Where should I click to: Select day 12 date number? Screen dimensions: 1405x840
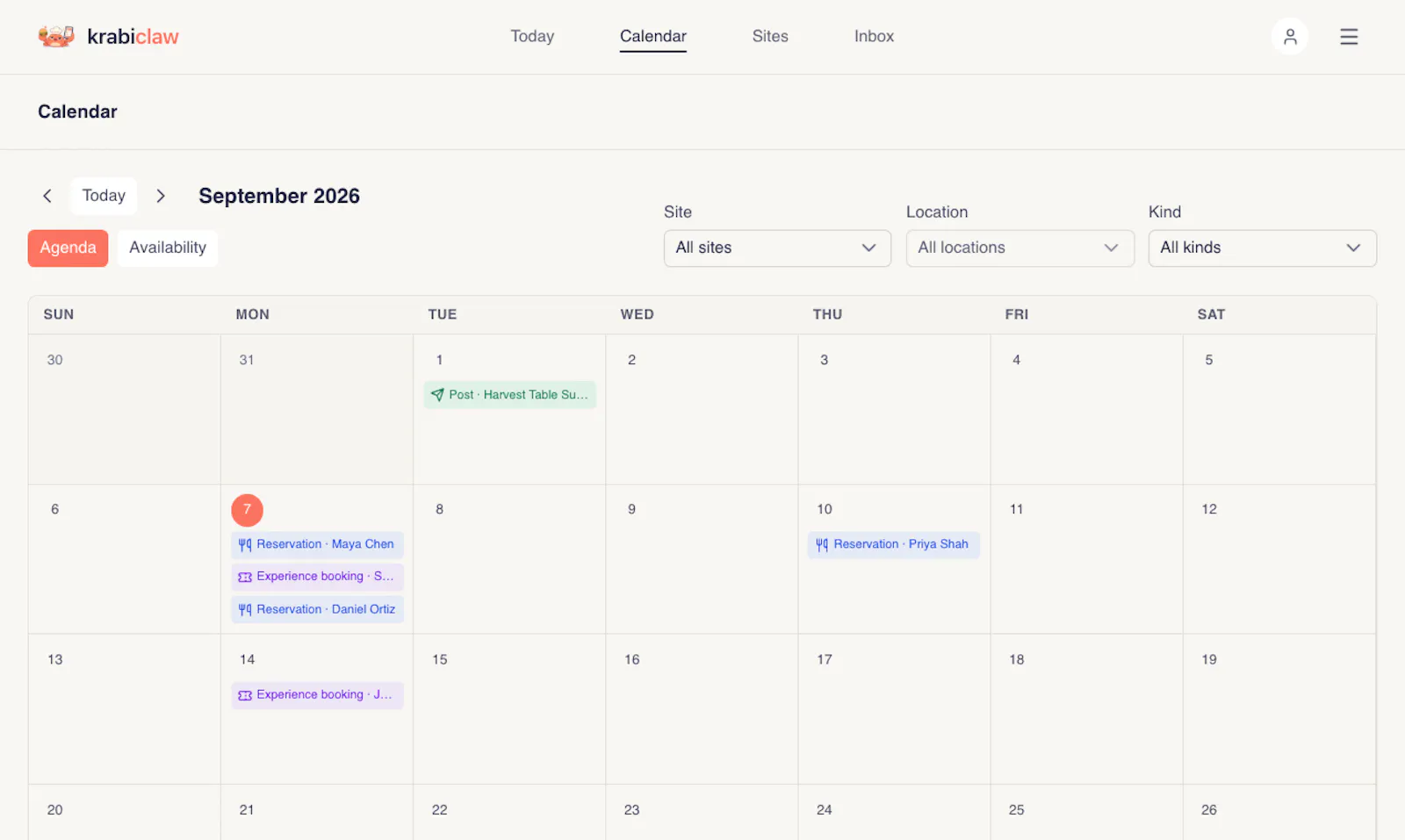coord(1209,509)
